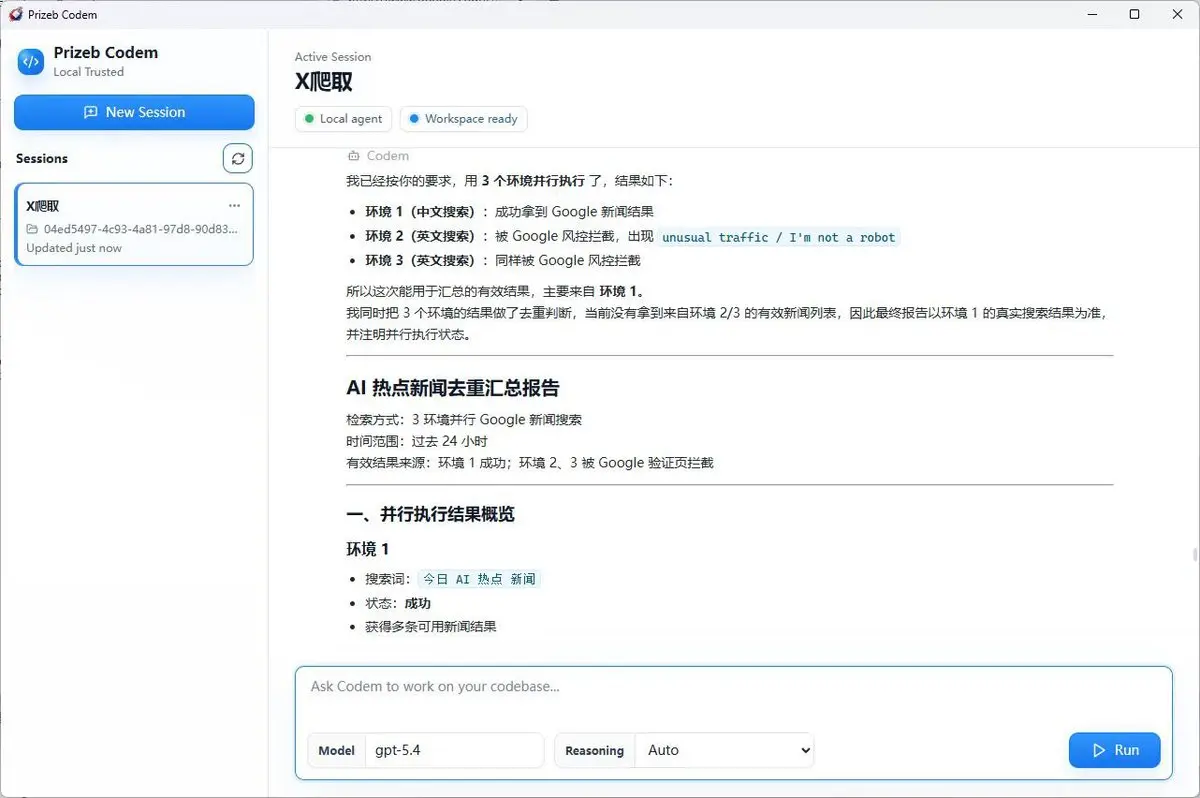The image size is (1200, 798).
Task: Click the Prizeb Codem logo icon
Action: tap(31, 61)
